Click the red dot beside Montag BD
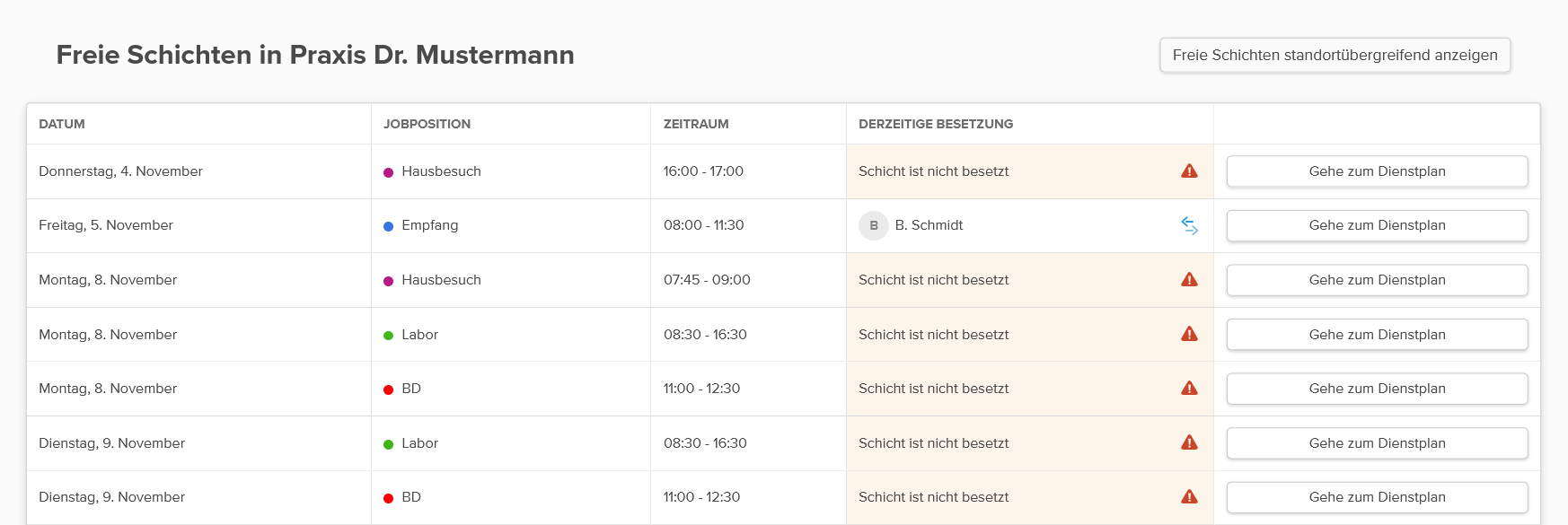This screenshot has height=525, width=1568. (389, 389)
